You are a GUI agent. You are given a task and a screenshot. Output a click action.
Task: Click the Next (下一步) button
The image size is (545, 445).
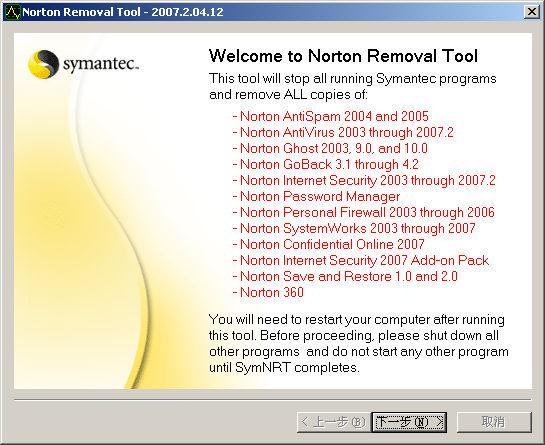coord(409,422)
